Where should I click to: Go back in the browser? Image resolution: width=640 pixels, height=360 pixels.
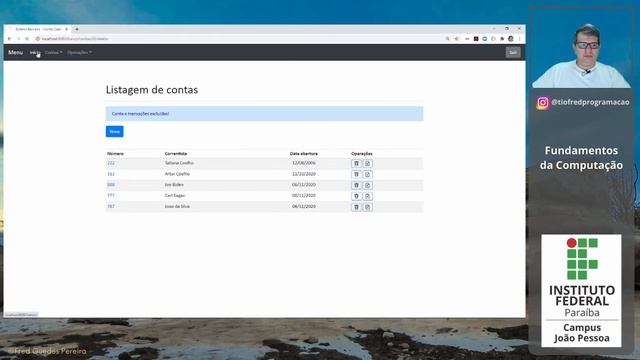[x=9, y=39]
